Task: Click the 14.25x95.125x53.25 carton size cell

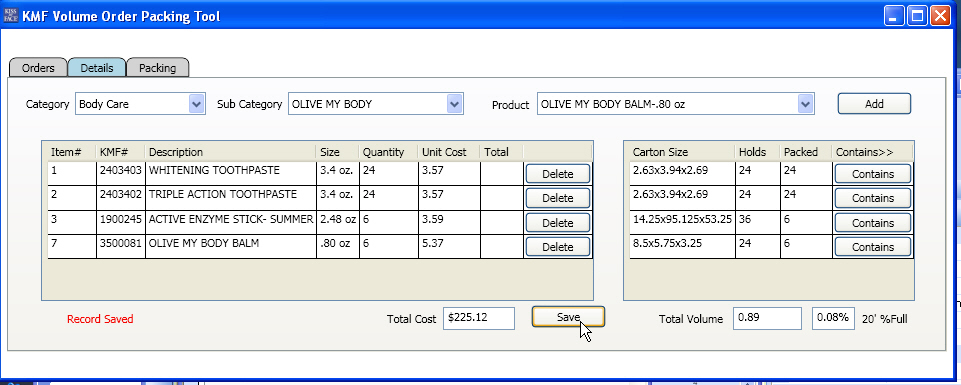Action: pyautogui.click(x=682, y=223)
